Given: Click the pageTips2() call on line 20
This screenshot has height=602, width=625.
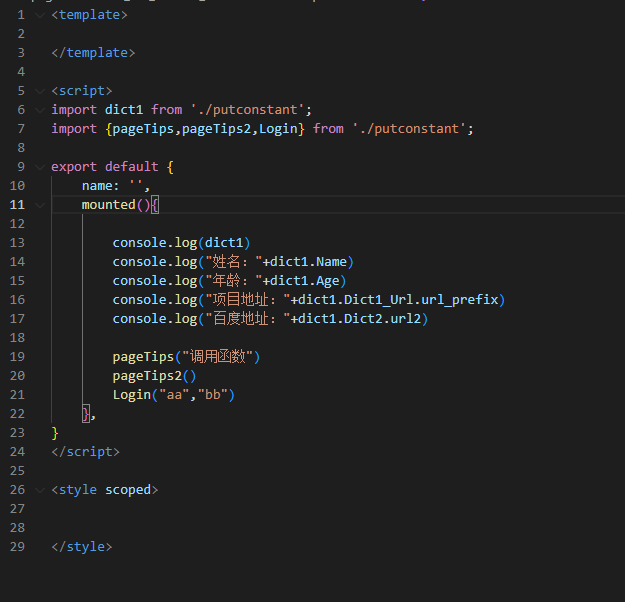Looking at the screenshot, I should click(x=154, y=376).
